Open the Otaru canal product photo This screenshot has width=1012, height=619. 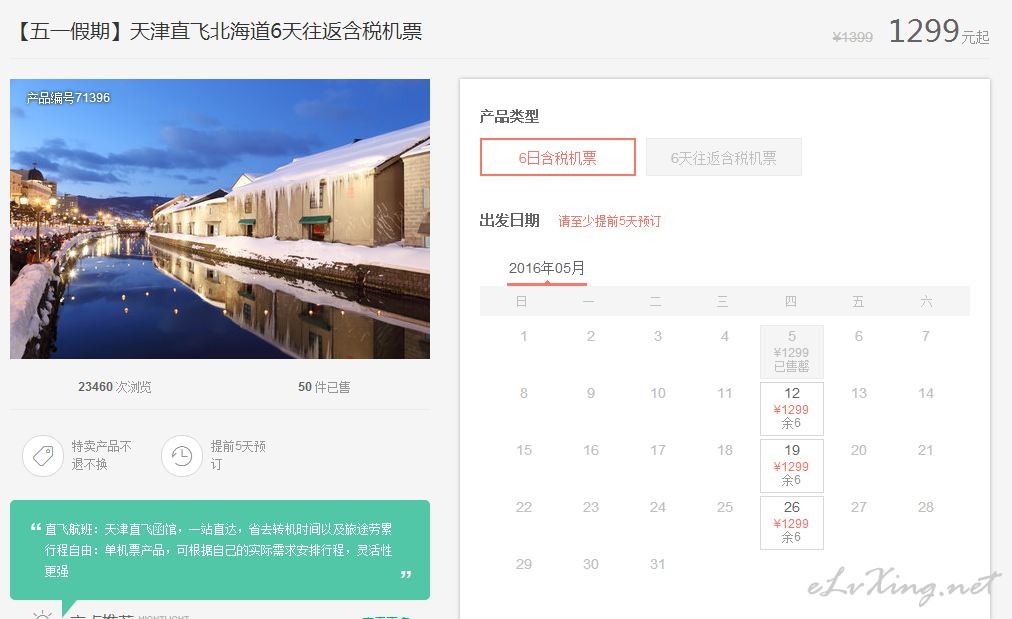coord(220,219)
